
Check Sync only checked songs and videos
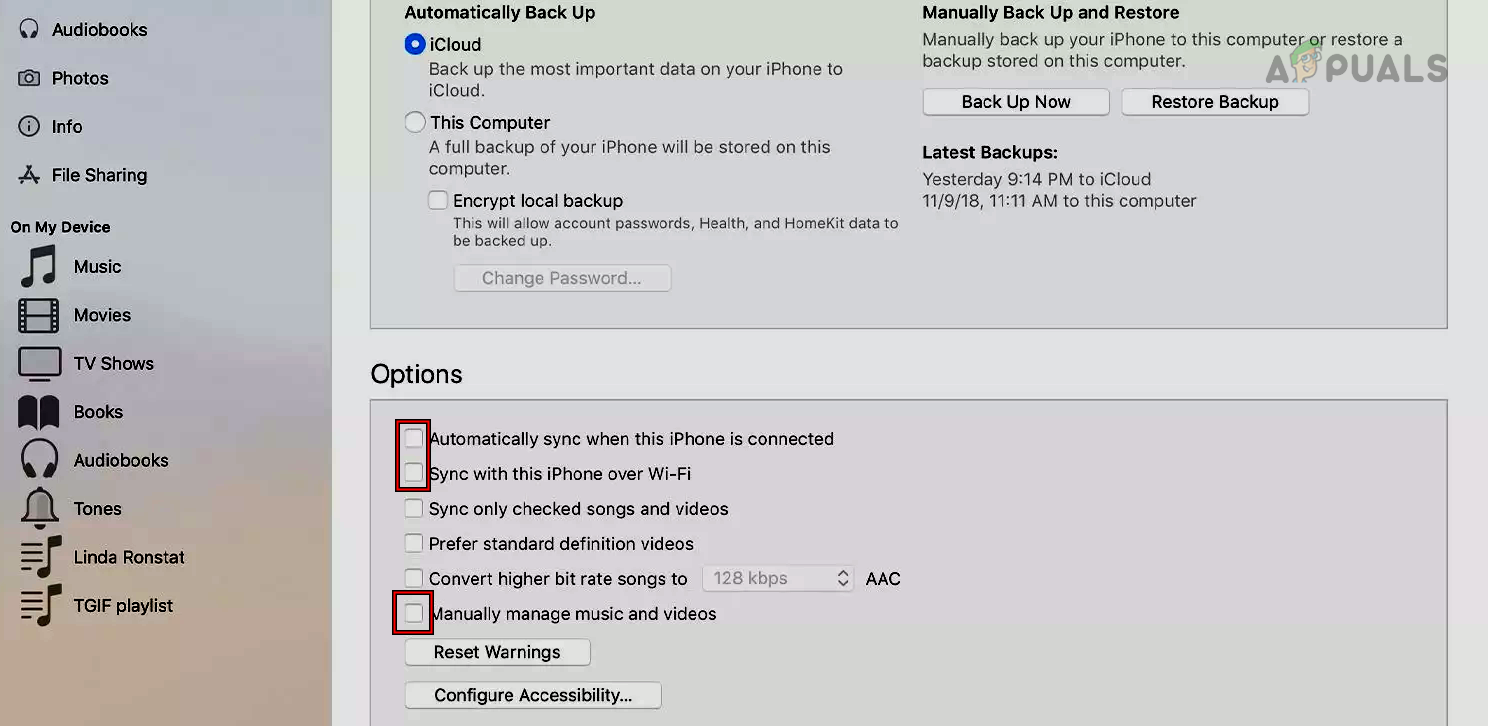(x=413, y=507)
